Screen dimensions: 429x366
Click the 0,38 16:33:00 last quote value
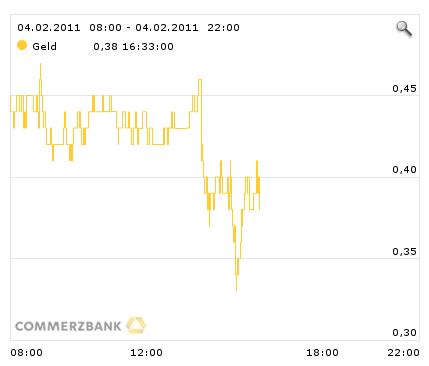(133, 46)
